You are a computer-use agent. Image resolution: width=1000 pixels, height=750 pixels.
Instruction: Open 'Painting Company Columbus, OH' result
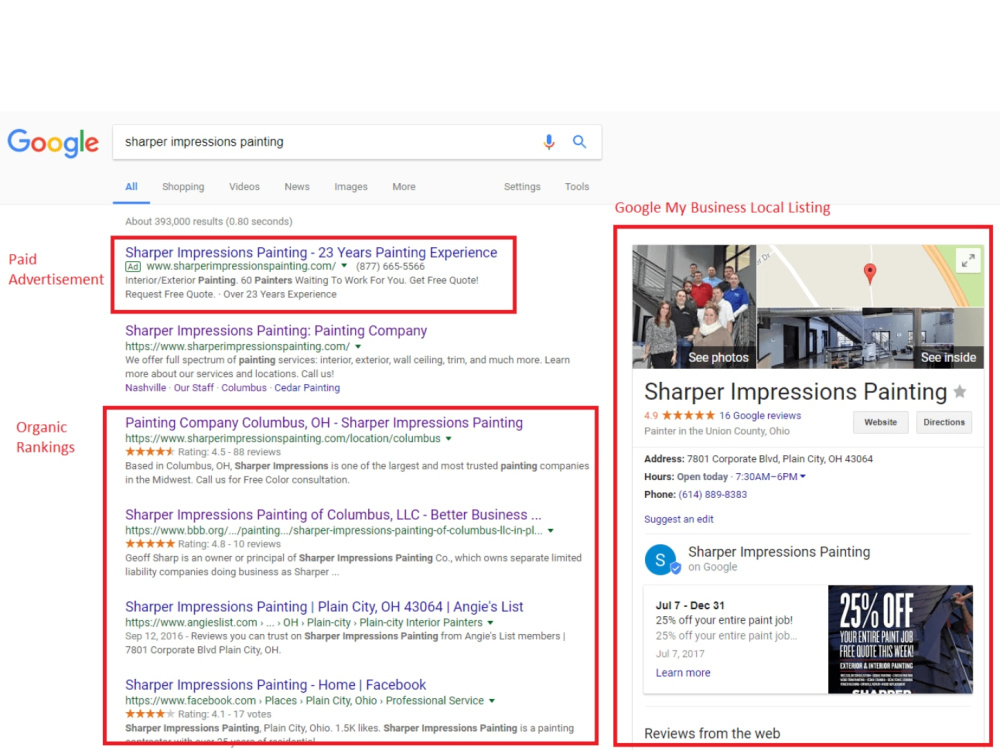[x=324, y=423]
